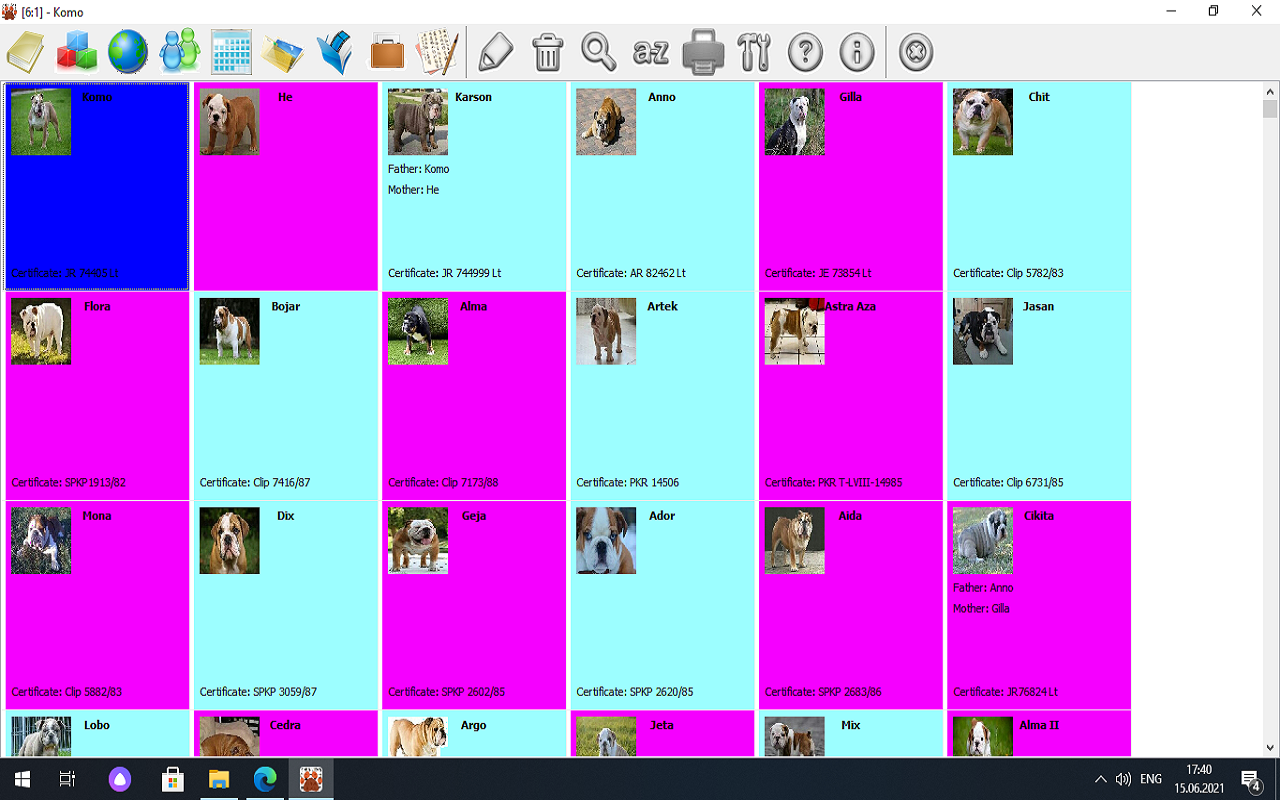Open settings via wrench and screwdriver icon

[754, 51]
